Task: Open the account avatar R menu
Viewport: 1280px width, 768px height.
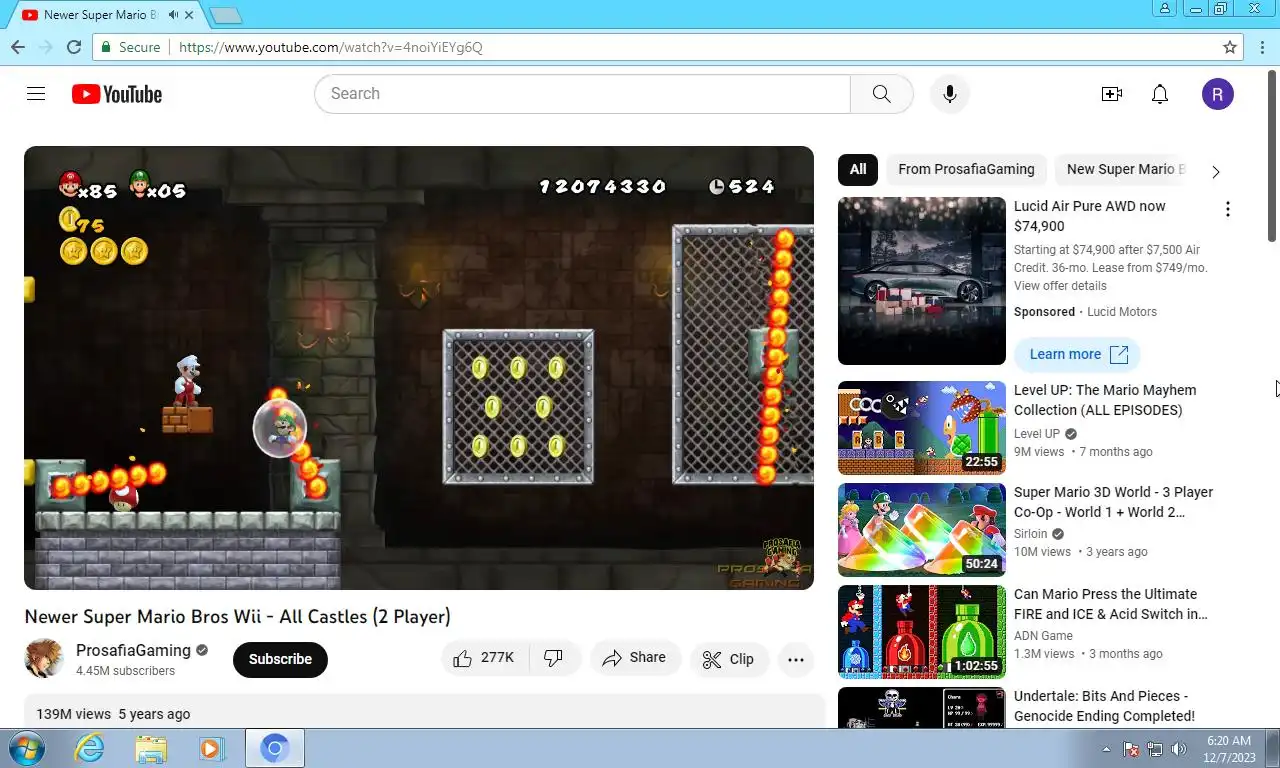Action: pyautogui.click(x=1217, y=94)
